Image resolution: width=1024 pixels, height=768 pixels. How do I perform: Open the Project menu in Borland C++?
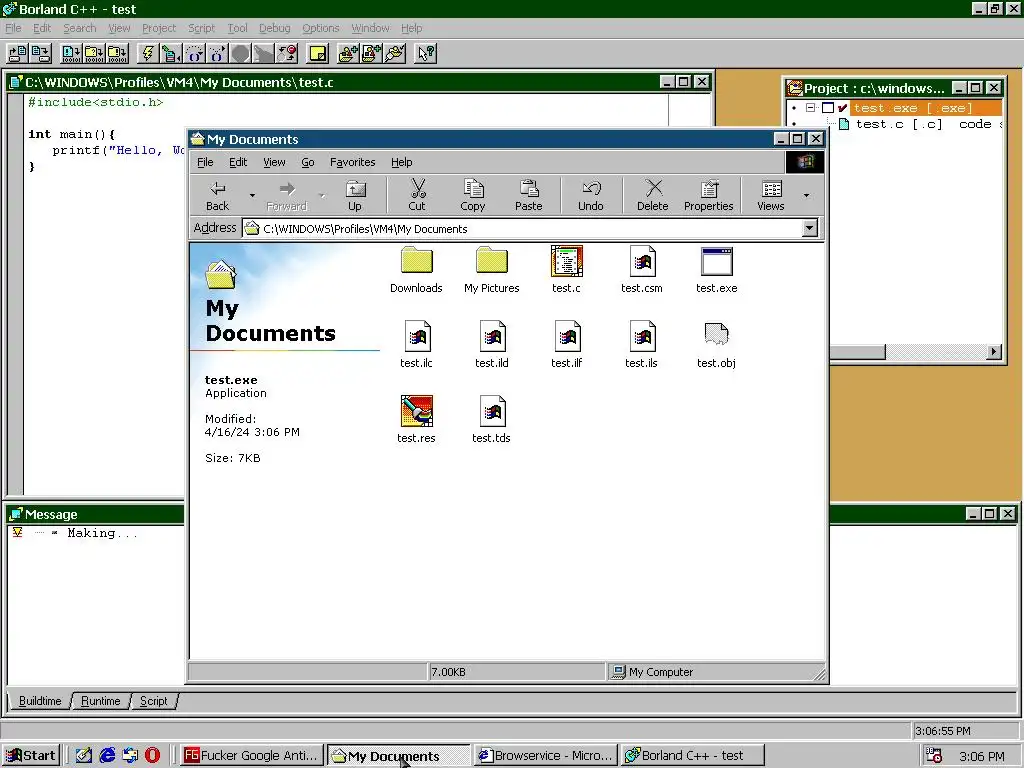pos(159,28)
